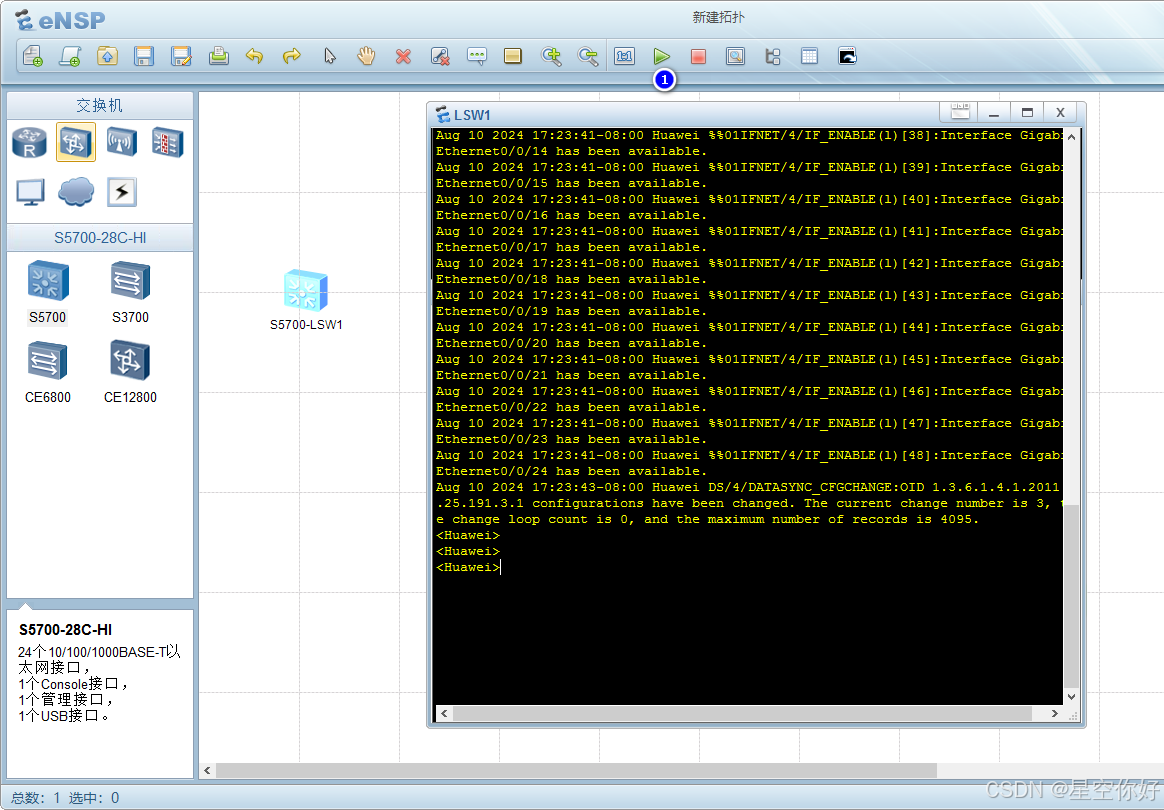This screenshot has width=1164, height=810.
Task: Minimize the LSW1 terminal window
Action: [993, 112]
